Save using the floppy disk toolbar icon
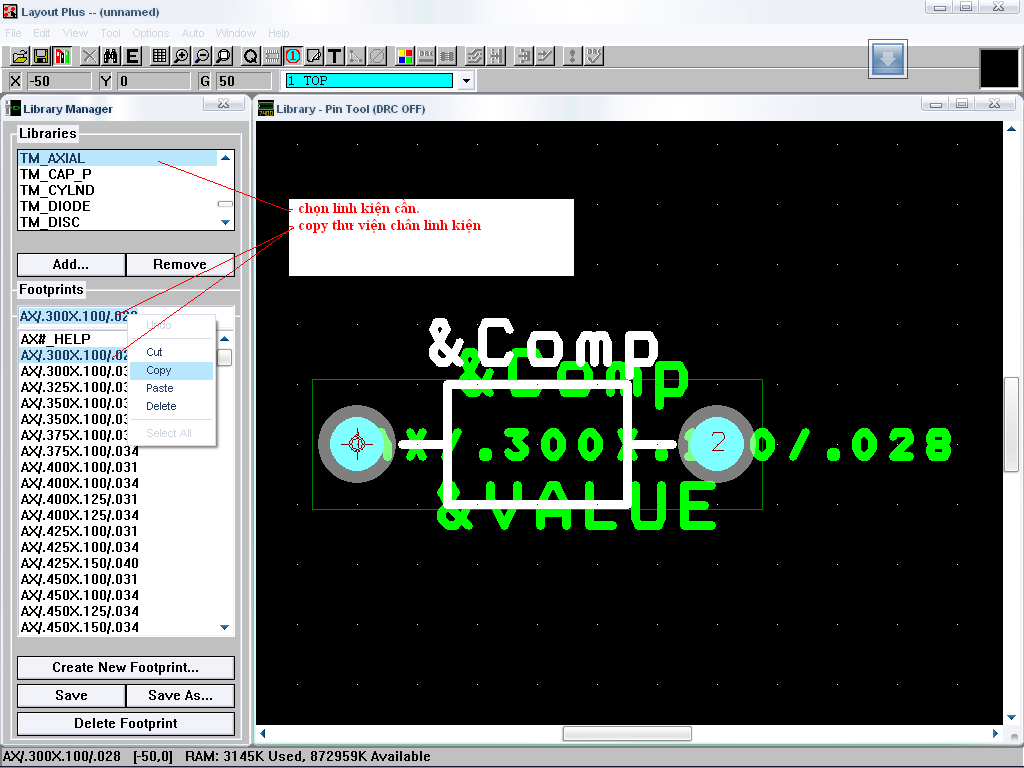The image size is (1024, 768). [41, 57]
